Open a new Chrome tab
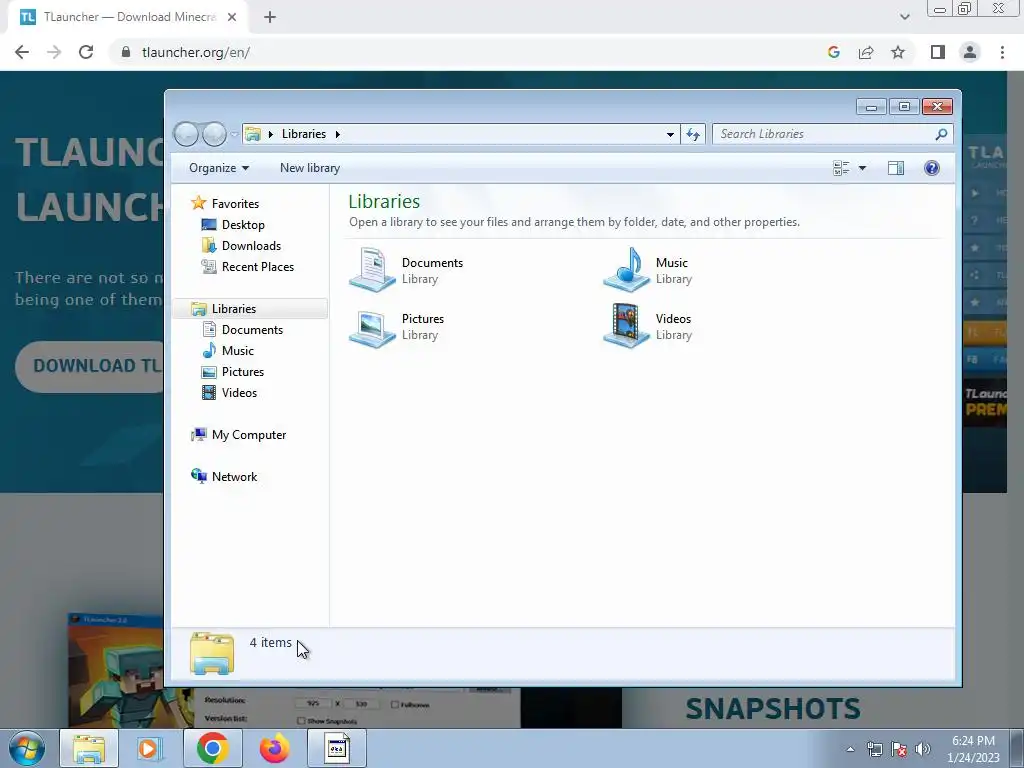The height and width of the screenshot is (768, 1024). (270, 17)
